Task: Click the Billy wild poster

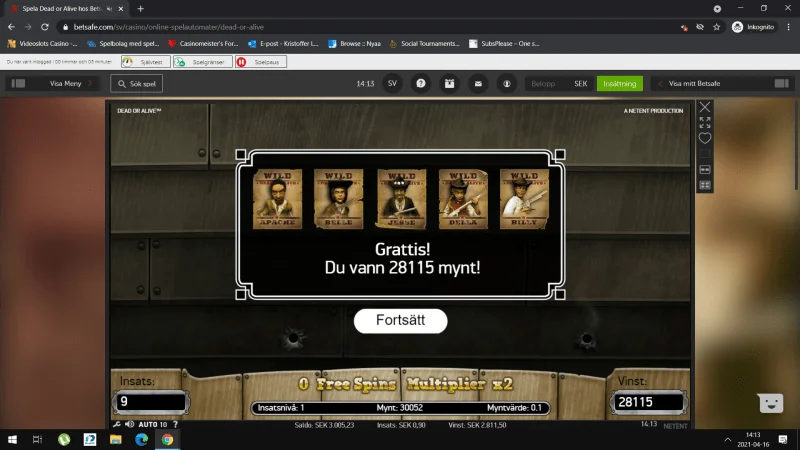Action: pyautogui.click(x=524, y=199)
